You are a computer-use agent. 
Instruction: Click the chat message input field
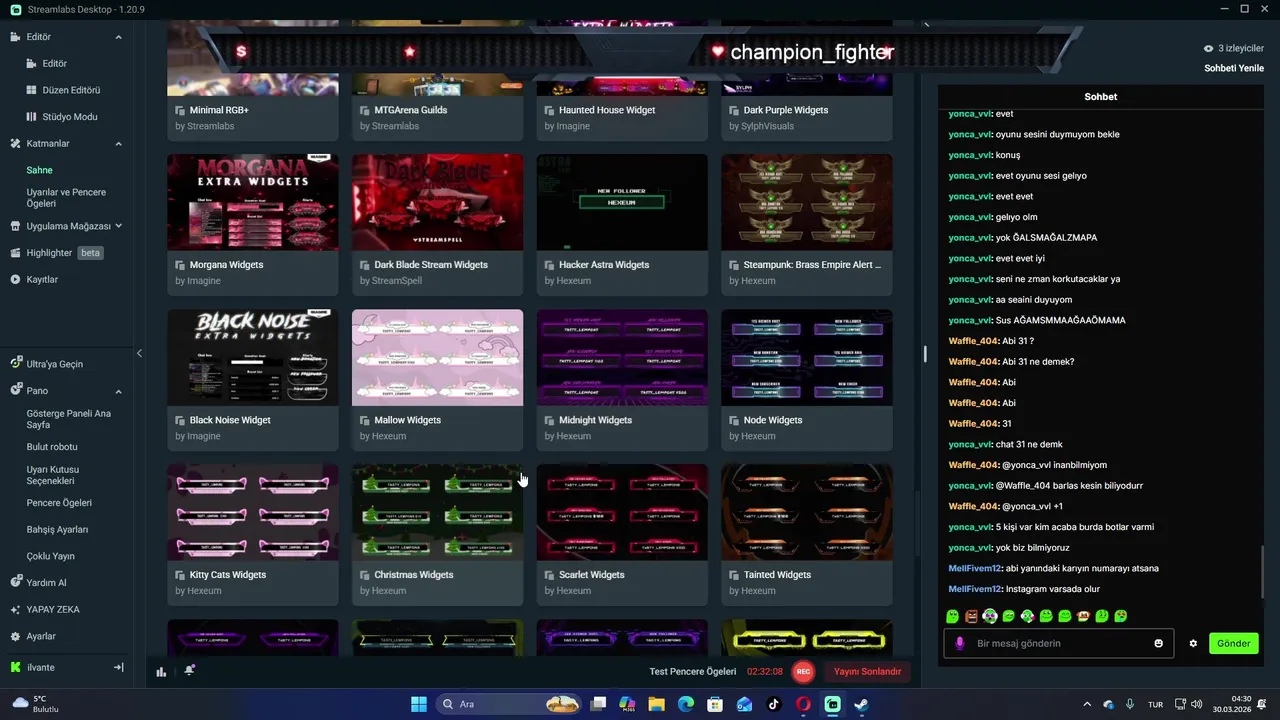pyautogui.click(x=1060, y=643)
